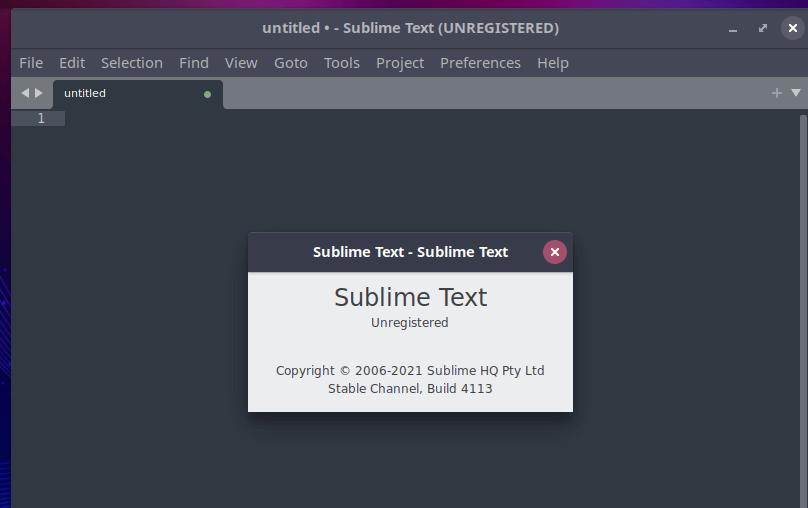Image resolution: width=808 pixels, height=508 pixels.
Task: Click the vertical scrollbar of the editor
Action: click(x=803, y=309)
